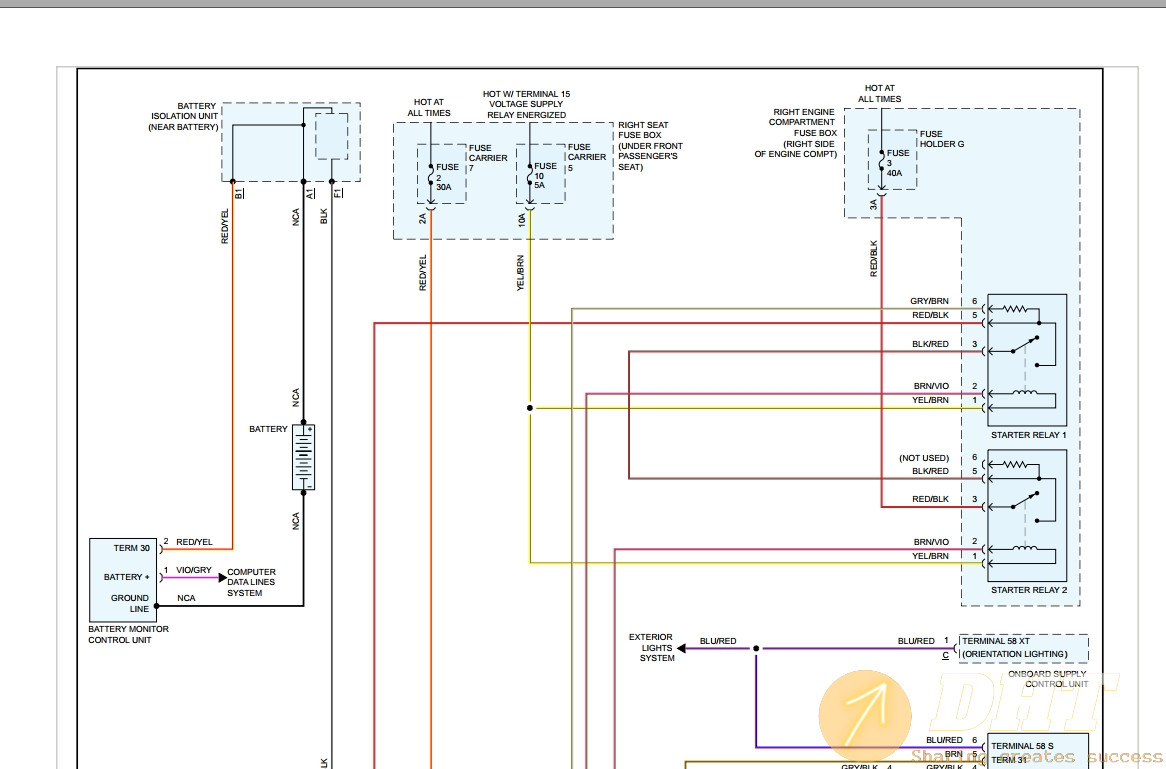Select the VIO/GRY wire label
The width and height of the screenshot is (1166, 769).
[193, 570]
